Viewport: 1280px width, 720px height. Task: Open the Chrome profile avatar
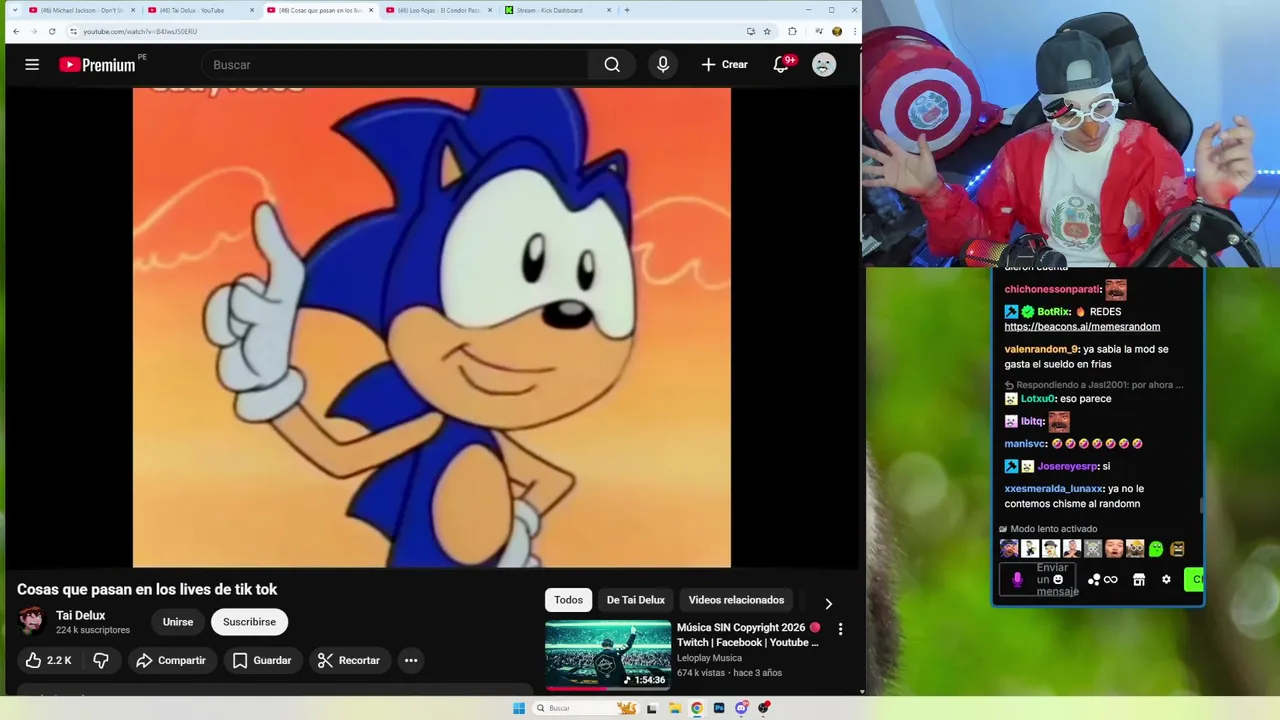pyautogui.click(x=837, y=31)
